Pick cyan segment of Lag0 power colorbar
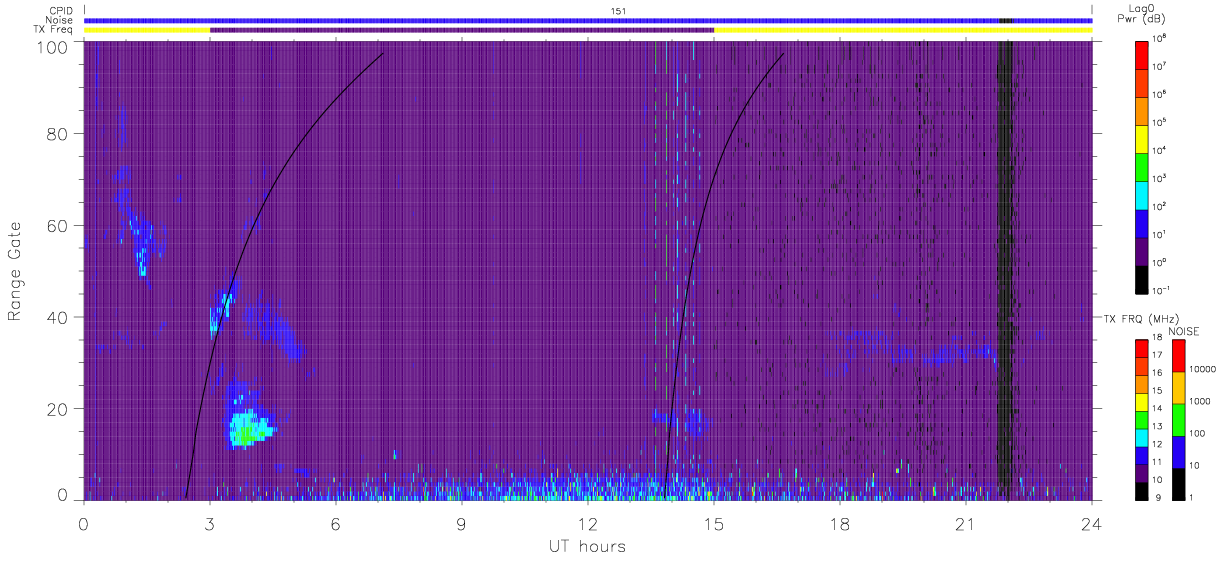The image size is (1228, 567). [x=1143, y=194]
